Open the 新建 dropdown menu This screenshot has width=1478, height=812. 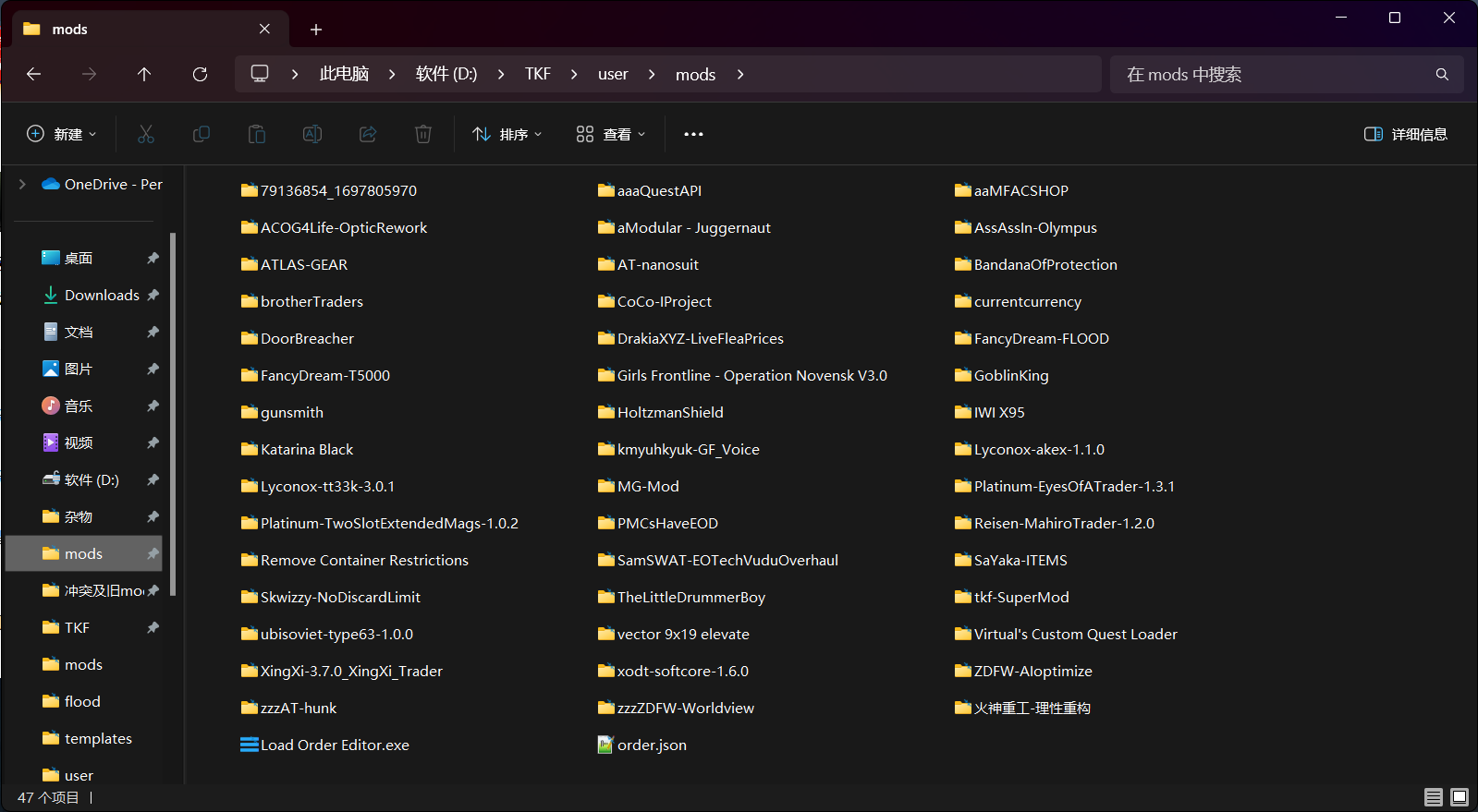(x=62, y=135)
